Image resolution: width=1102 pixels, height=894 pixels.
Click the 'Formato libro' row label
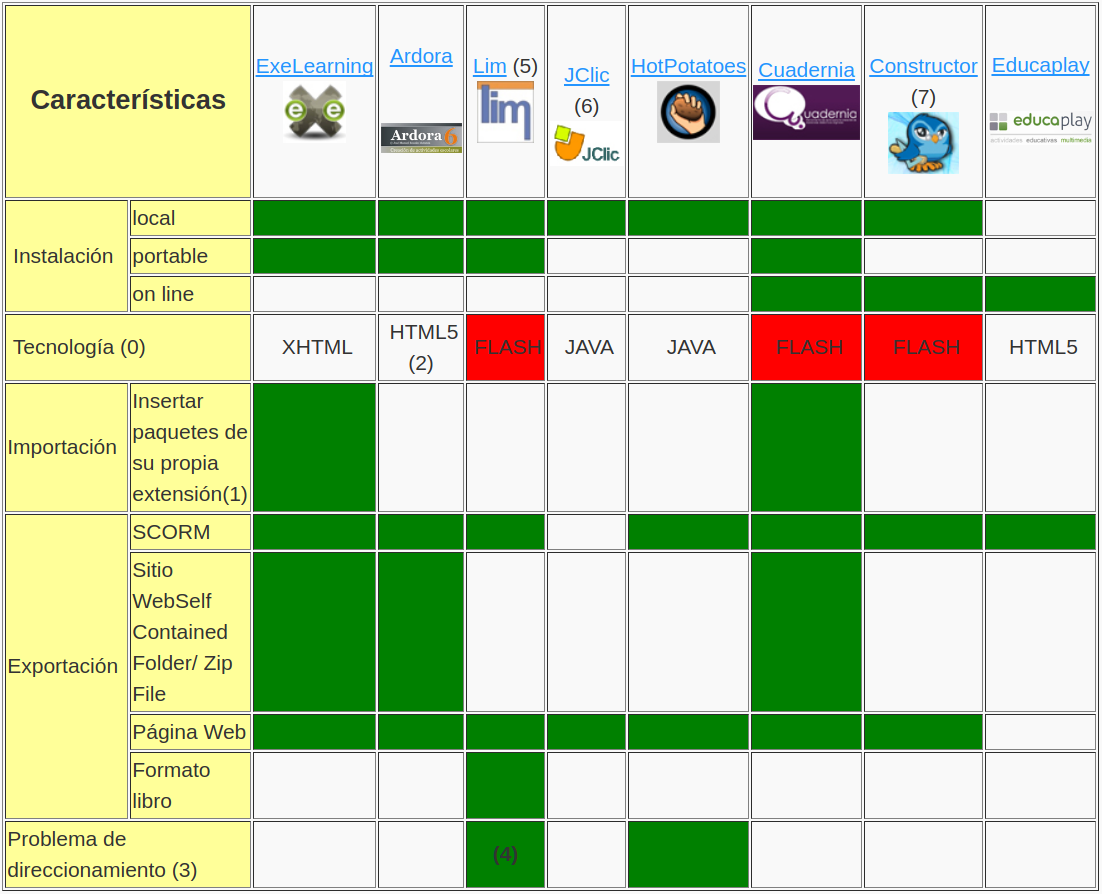pyautogui.click(x=190, y=786)
